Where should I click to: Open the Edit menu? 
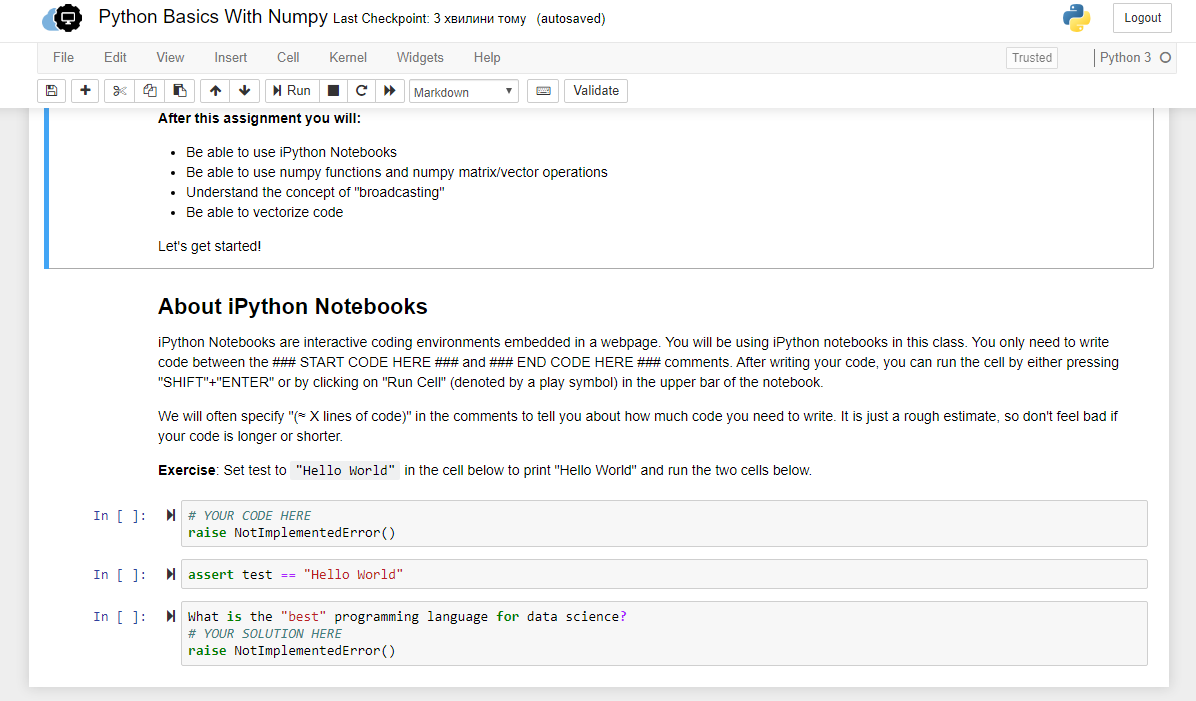pos(115,58)
